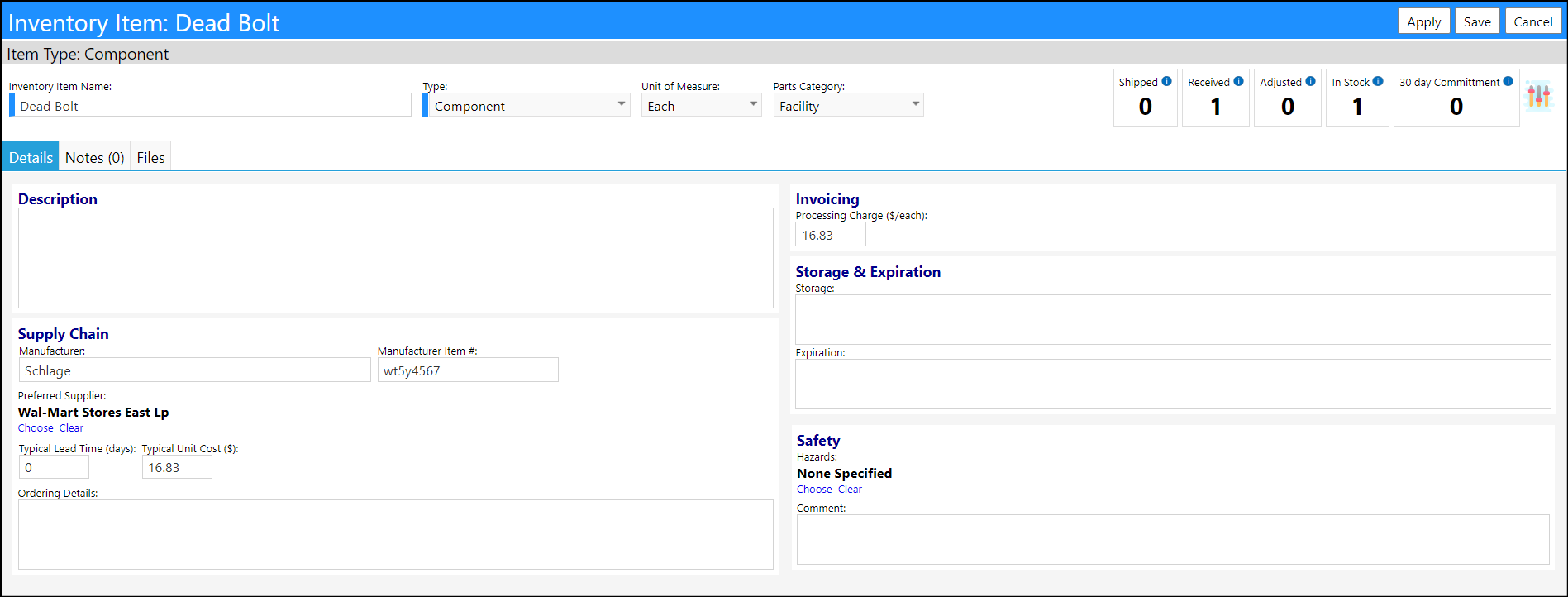
Task: Click the Inventory Item: Dead Bolt title
Action: pyautogui.click(x=144, y=22)
